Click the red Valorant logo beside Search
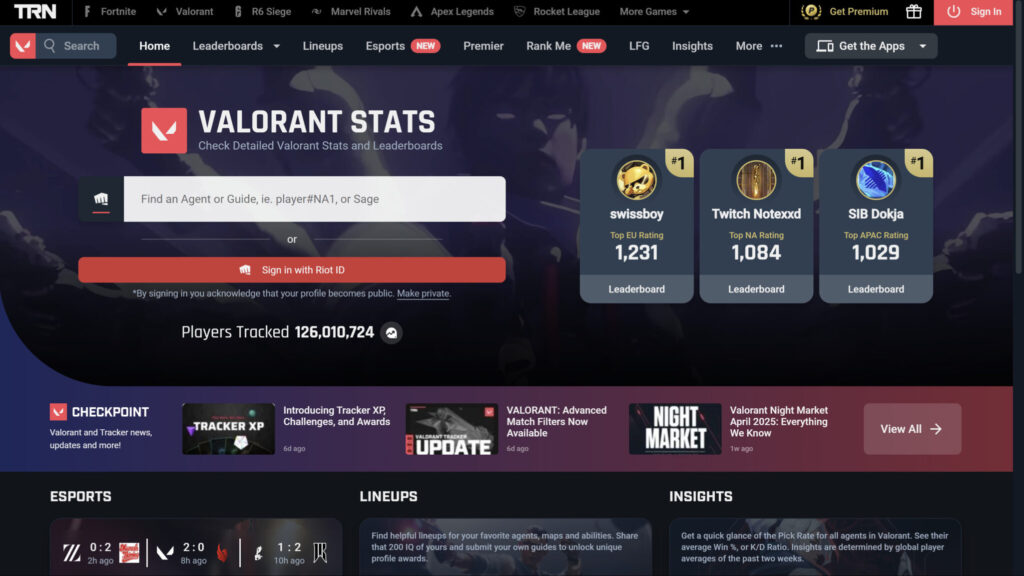The width and height of the screenshot is (1024, 576). [x=23, y=46]
